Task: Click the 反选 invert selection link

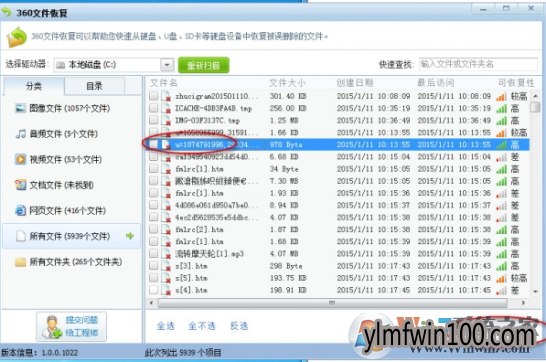Action: pos(239,326)
